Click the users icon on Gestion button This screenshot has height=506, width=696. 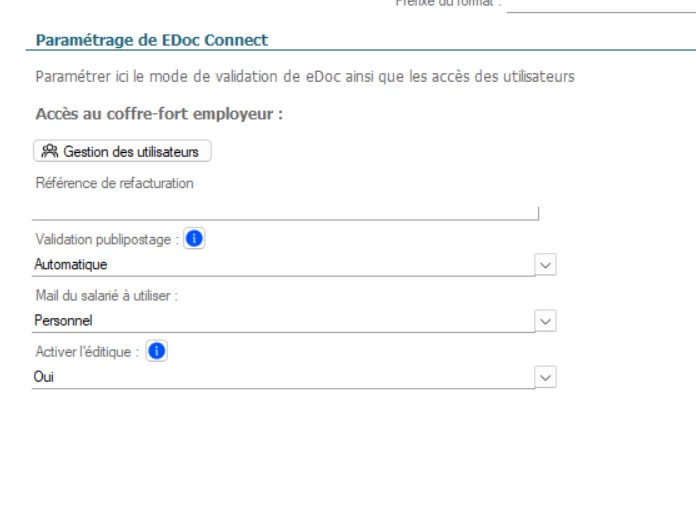pyautogui.click(x=49, y=152)
